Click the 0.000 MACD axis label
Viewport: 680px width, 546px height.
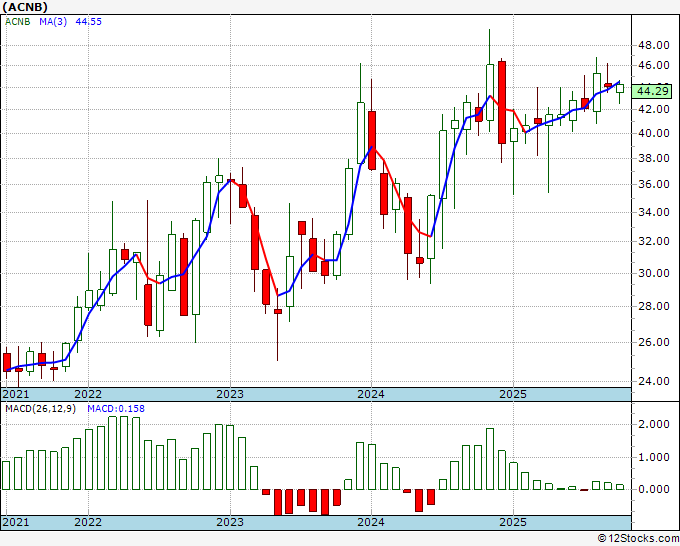(654, 489)
